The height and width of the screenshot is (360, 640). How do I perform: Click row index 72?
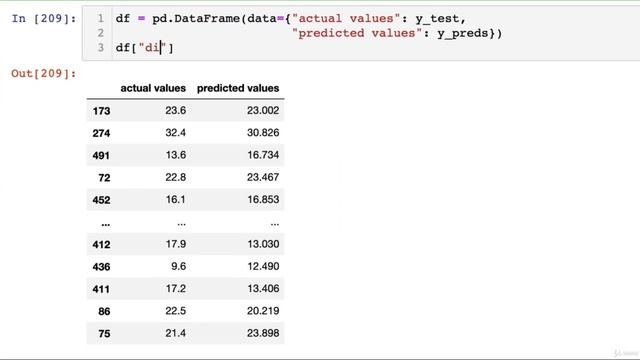point(104,178)
